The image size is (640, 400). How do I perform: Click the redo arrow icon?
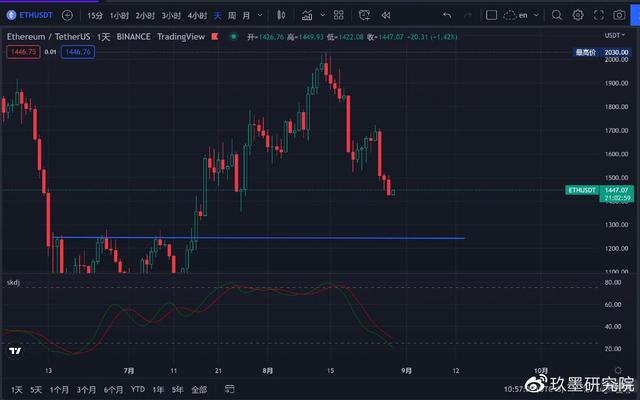468,16
